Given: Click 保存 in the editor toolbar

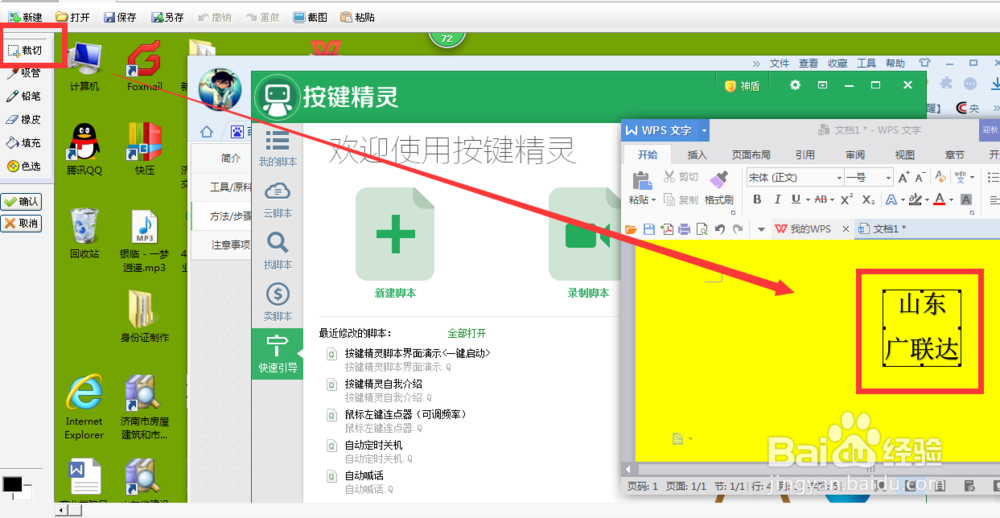Looking at the screenshot, I should (x=120, y=17).
